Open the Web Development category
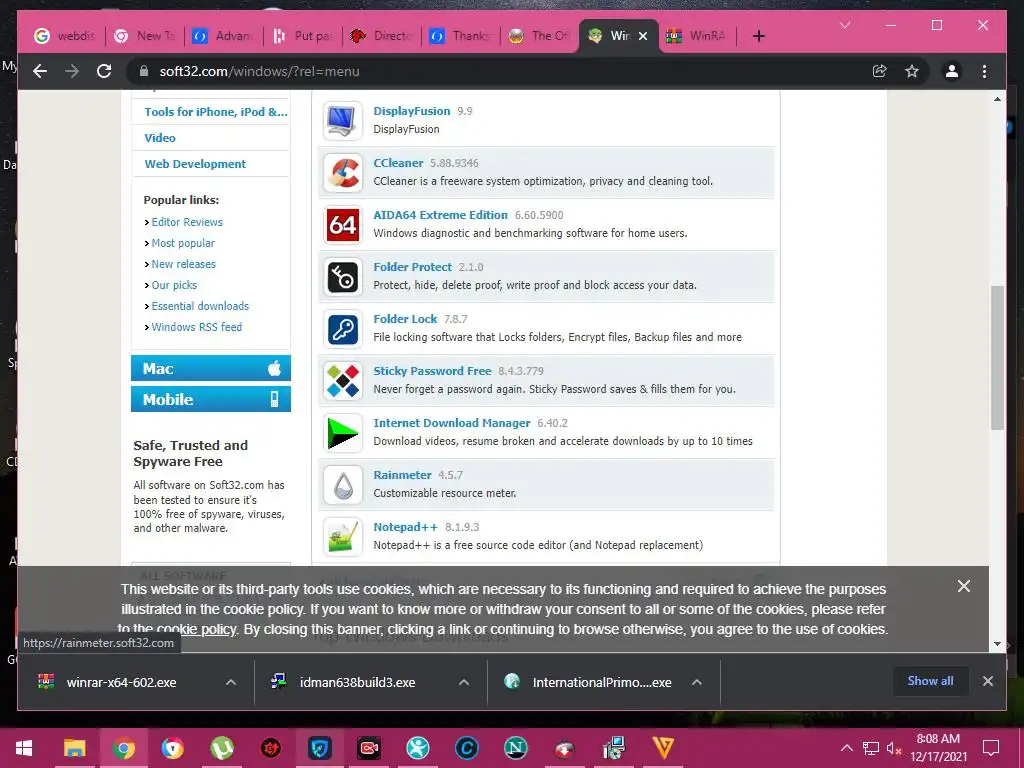 195,164
